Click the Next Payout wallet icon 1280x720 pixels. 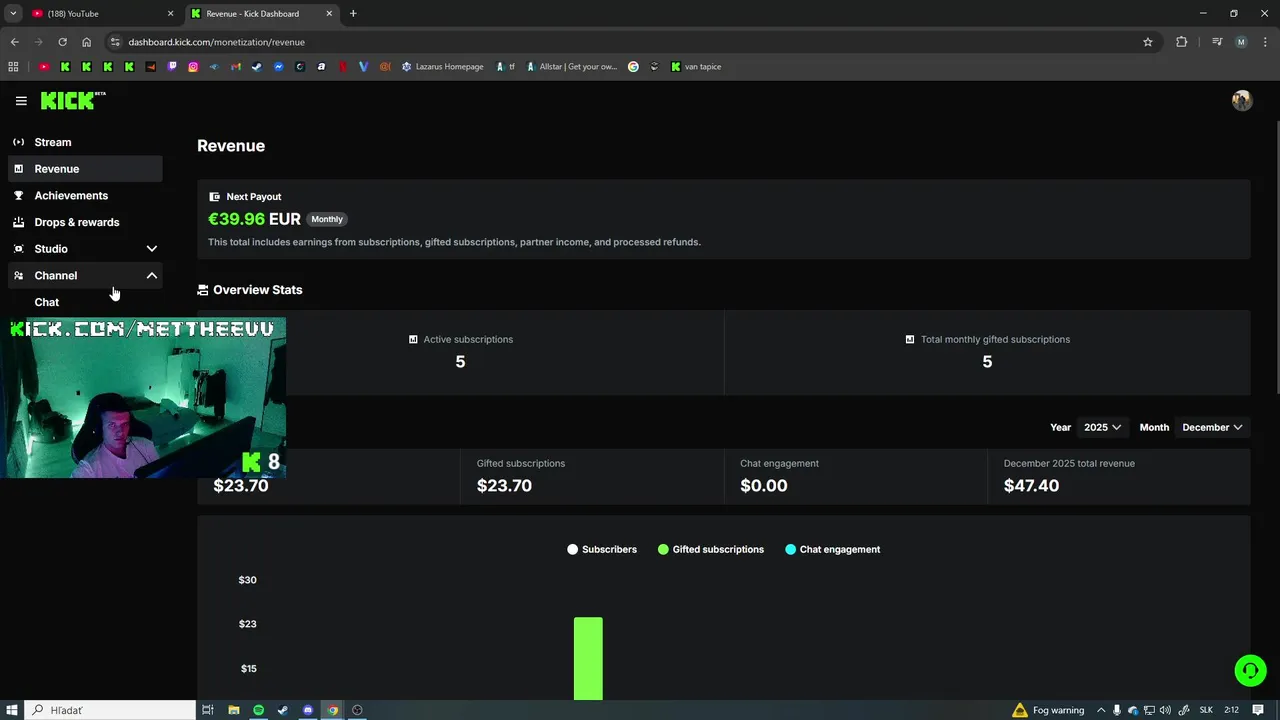click(215, 197)
